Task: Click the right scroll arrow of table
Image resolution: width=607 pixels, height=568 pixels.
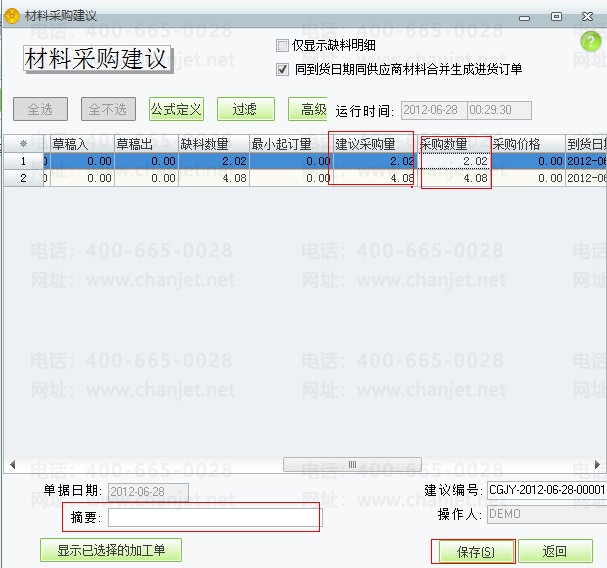Action: point(598,465)
